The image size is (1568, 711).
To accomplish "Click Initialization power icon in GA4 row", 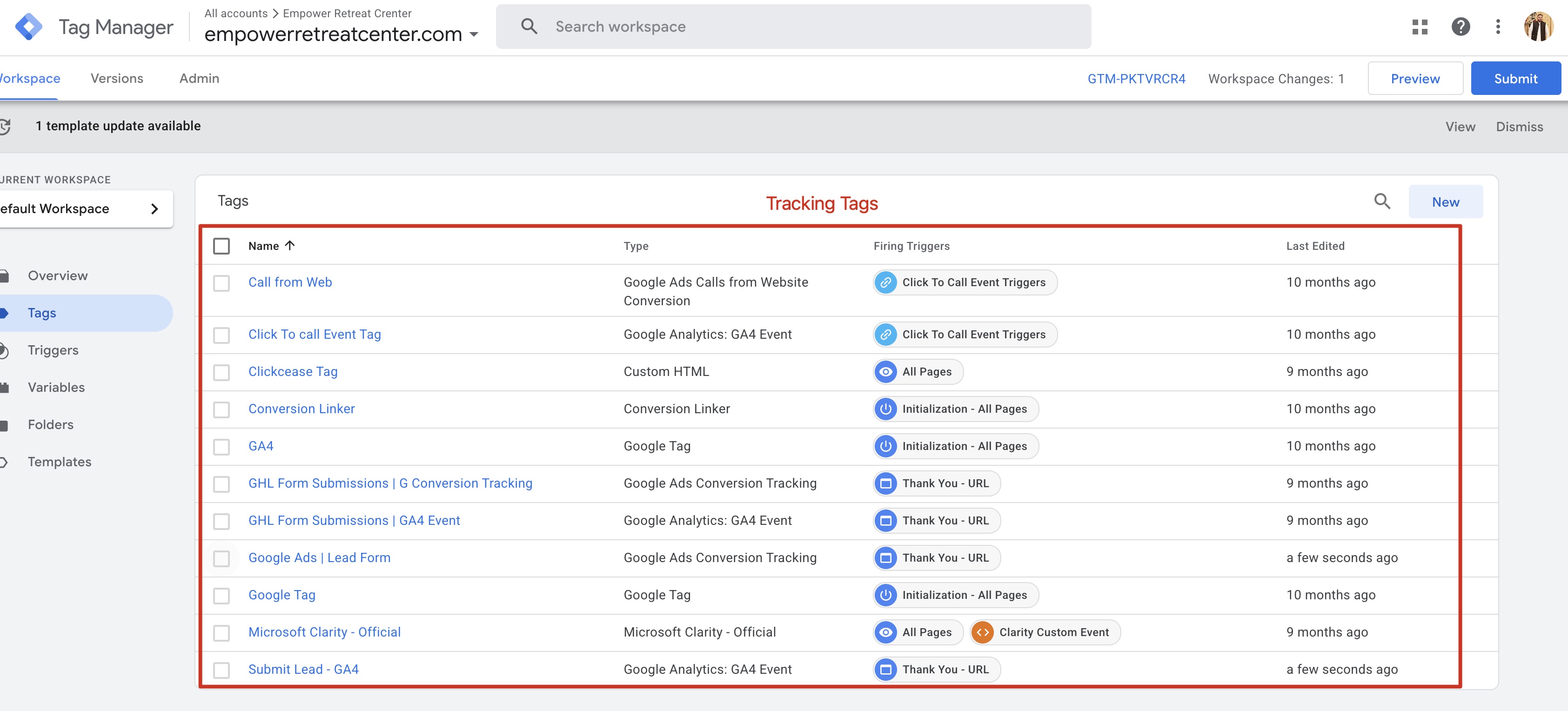I will 885,446.
